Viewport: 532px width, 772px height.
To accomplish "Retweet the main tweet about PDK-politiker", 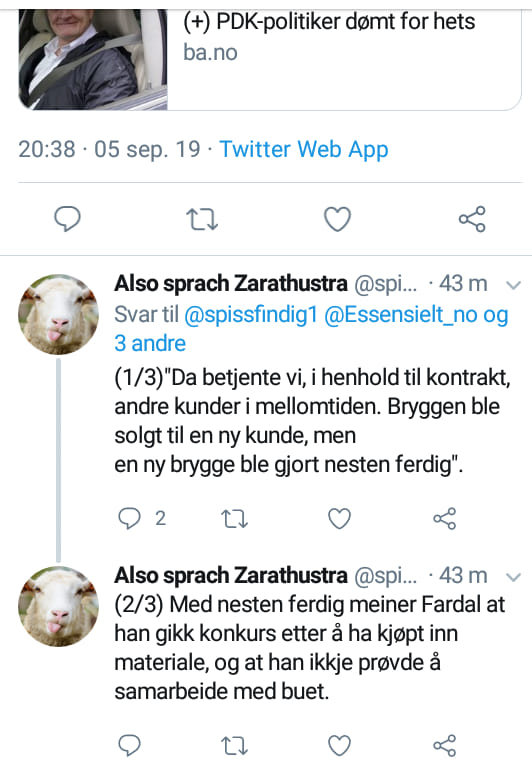I will pos(202,220).
